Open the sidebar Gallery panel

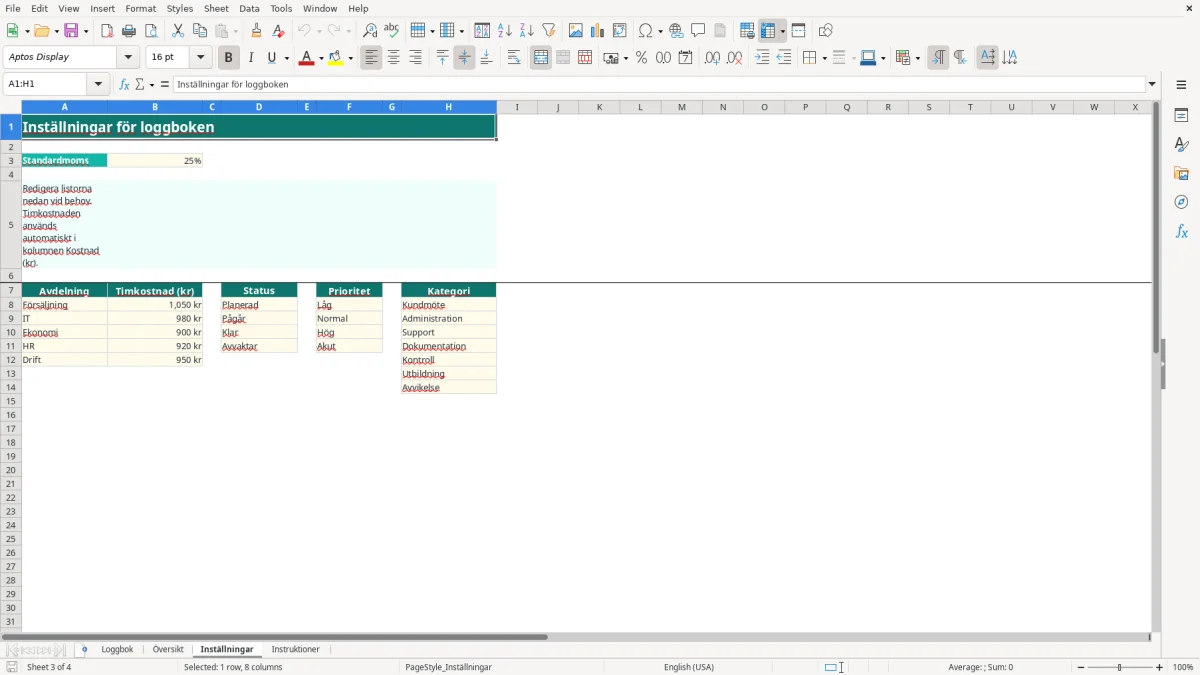[1181, 173]
